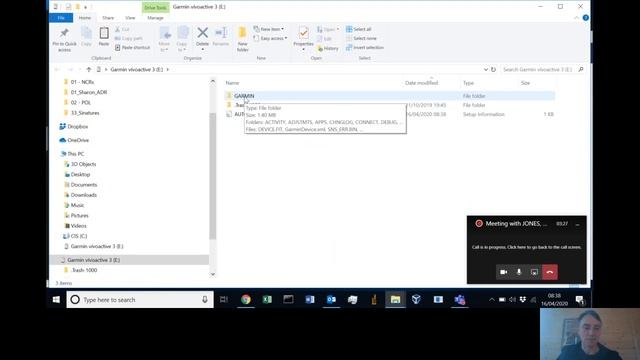Screen dimensions: 640x360
Task: Click the taskbar Type here to search box
Action: 140,300
